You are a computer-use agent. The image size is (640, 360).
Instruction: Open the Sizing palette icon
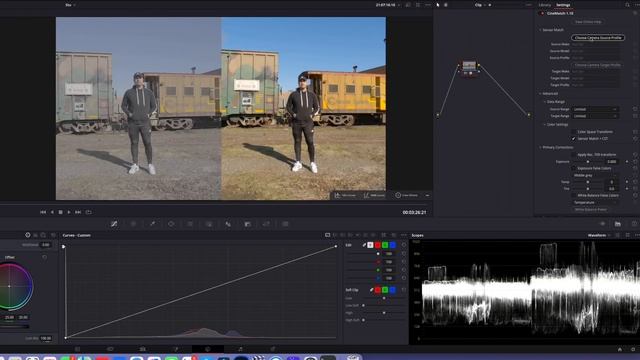(x=266, y=224)
